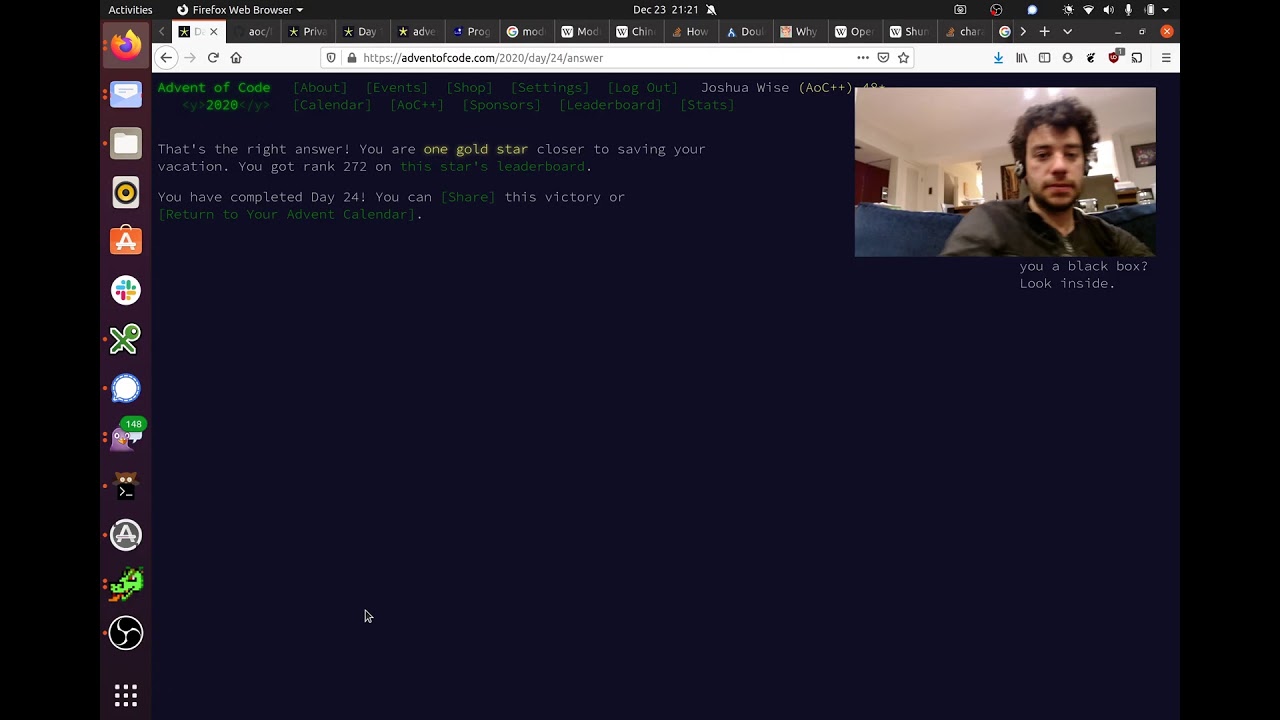Open Night Light indicator in top bar
Screen dimensions: 1280x720
click(x=1068, y=10)
